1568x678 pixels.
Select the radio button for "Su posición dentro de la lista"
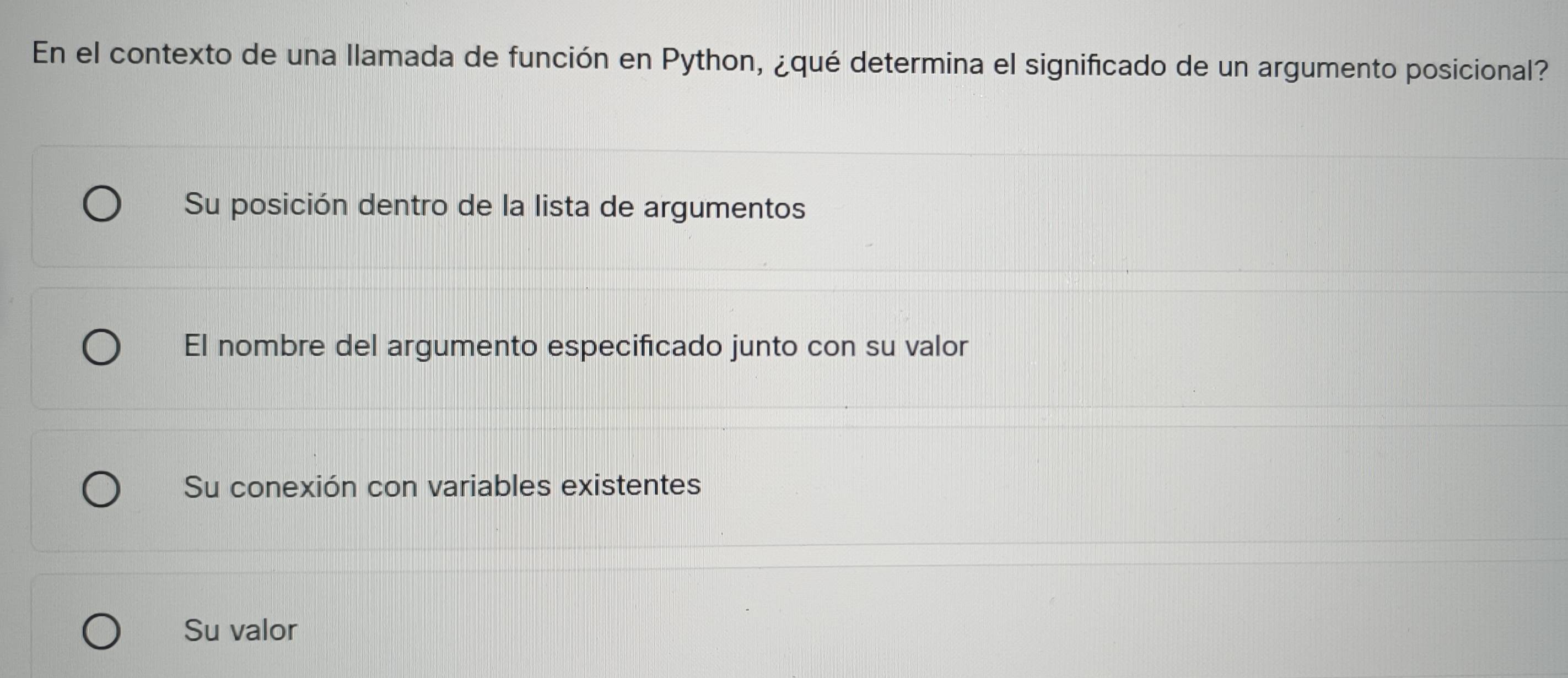101,205
